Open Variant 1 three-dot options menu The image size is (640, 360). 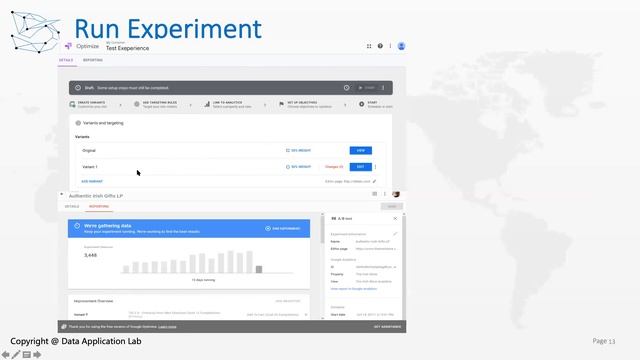376,167
